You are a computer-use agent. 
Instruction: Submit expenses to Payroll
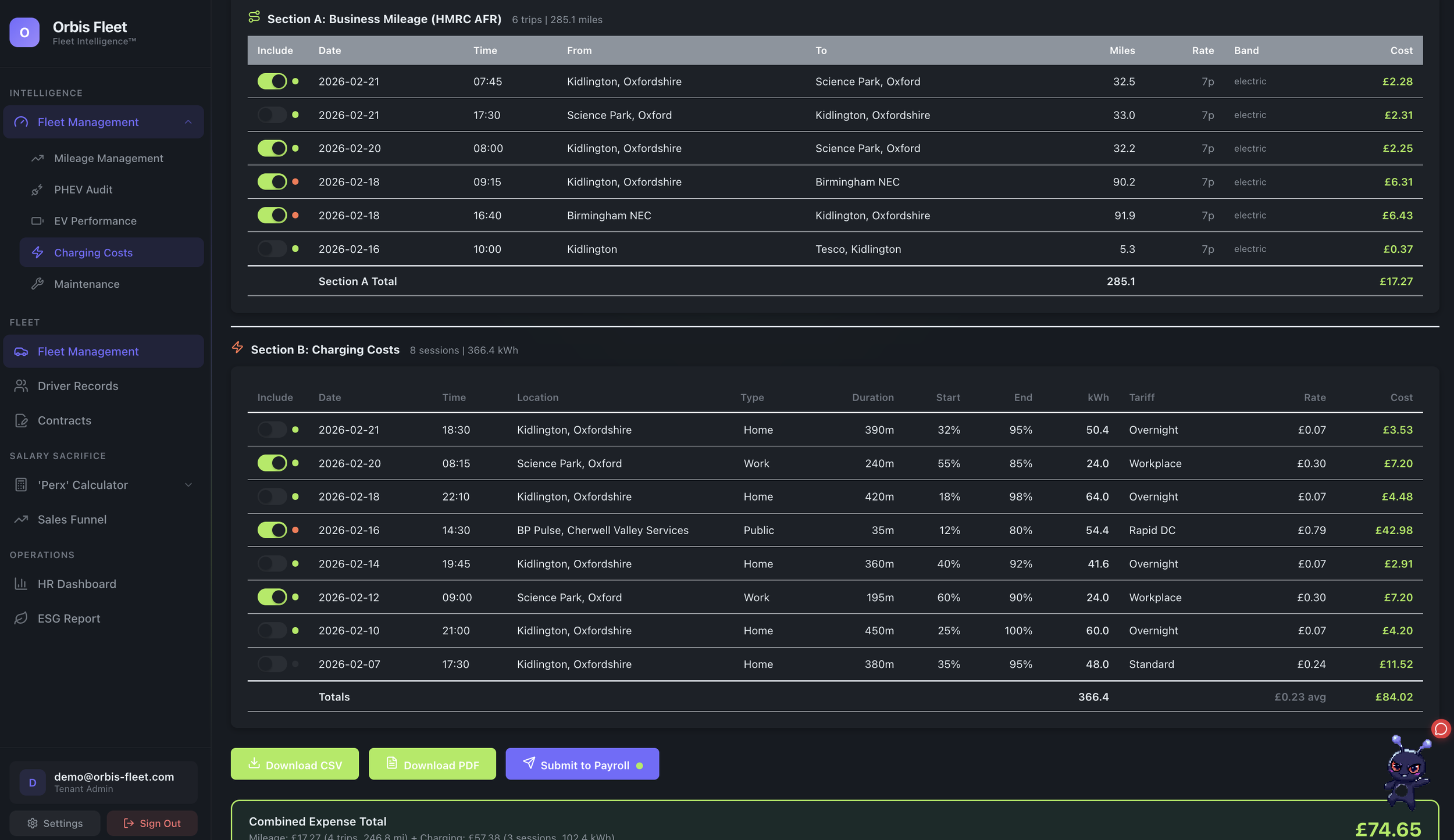point(582,764)
